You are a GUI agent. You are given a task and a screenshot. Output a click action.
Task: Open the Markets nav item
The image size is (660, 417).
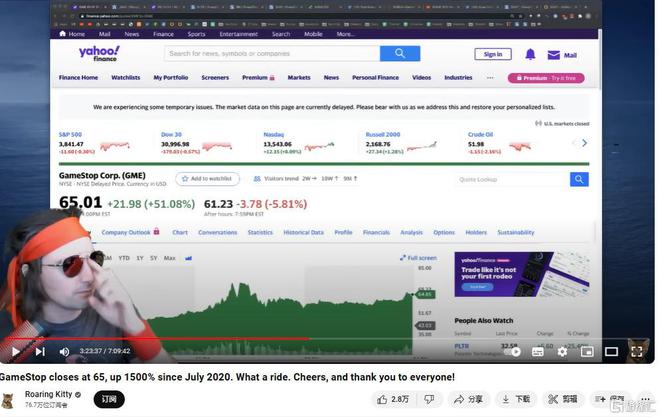tap(299, 78)
